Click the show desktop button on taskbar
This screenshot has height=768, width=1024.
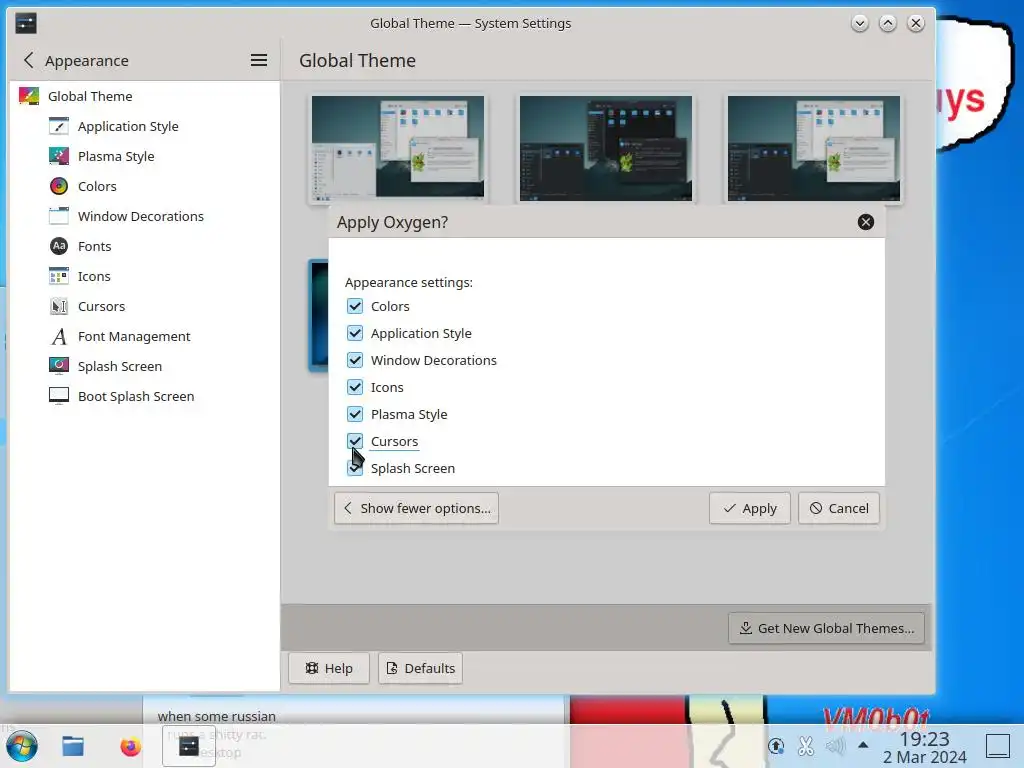997,746
